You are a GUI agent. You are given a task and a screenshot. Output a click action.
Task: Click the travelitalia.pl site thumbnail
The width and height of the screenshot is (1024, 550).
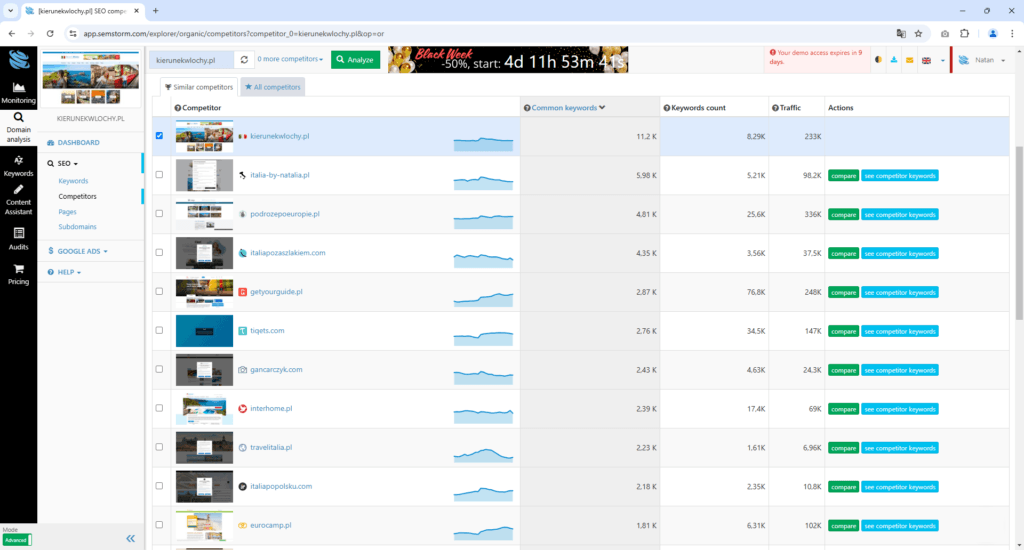(204, 447)
